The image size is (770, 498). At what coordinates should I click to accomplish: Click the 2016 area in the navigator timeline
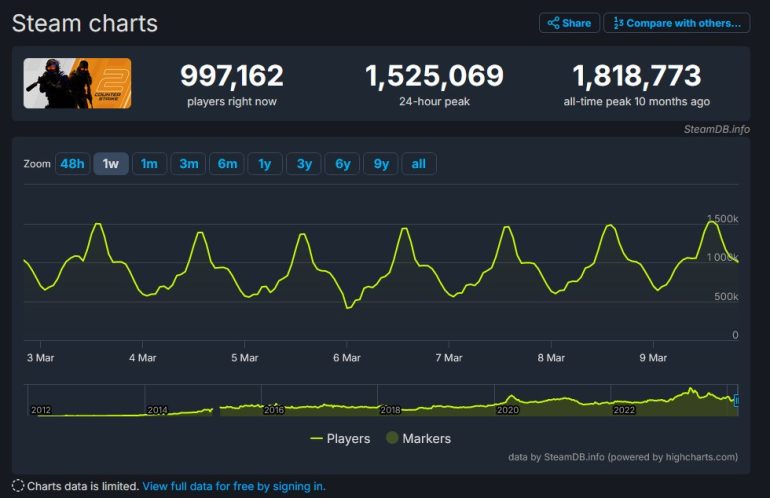coord(274,409)
